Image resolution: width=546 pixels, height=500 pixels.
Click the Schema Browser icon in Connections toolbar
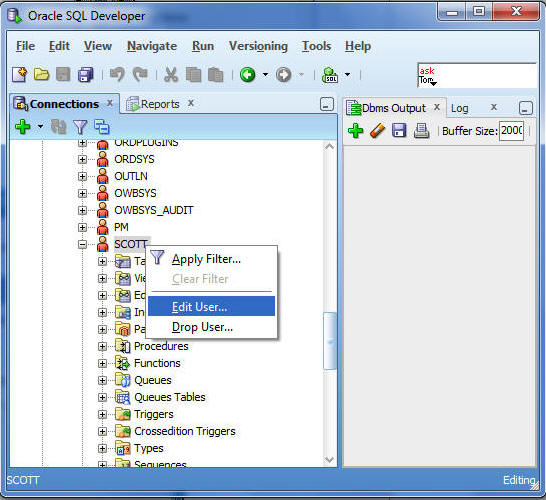tap(102, 127)
